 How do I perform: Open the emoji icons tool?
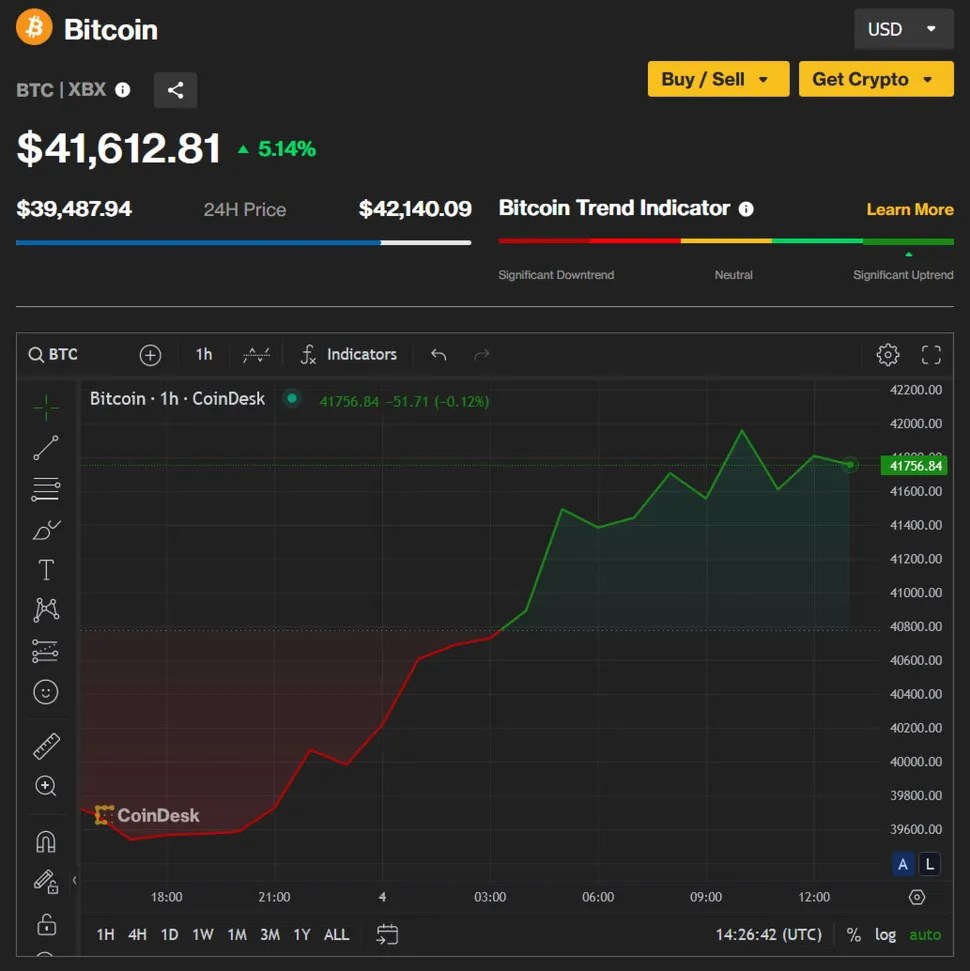point(46,692)
